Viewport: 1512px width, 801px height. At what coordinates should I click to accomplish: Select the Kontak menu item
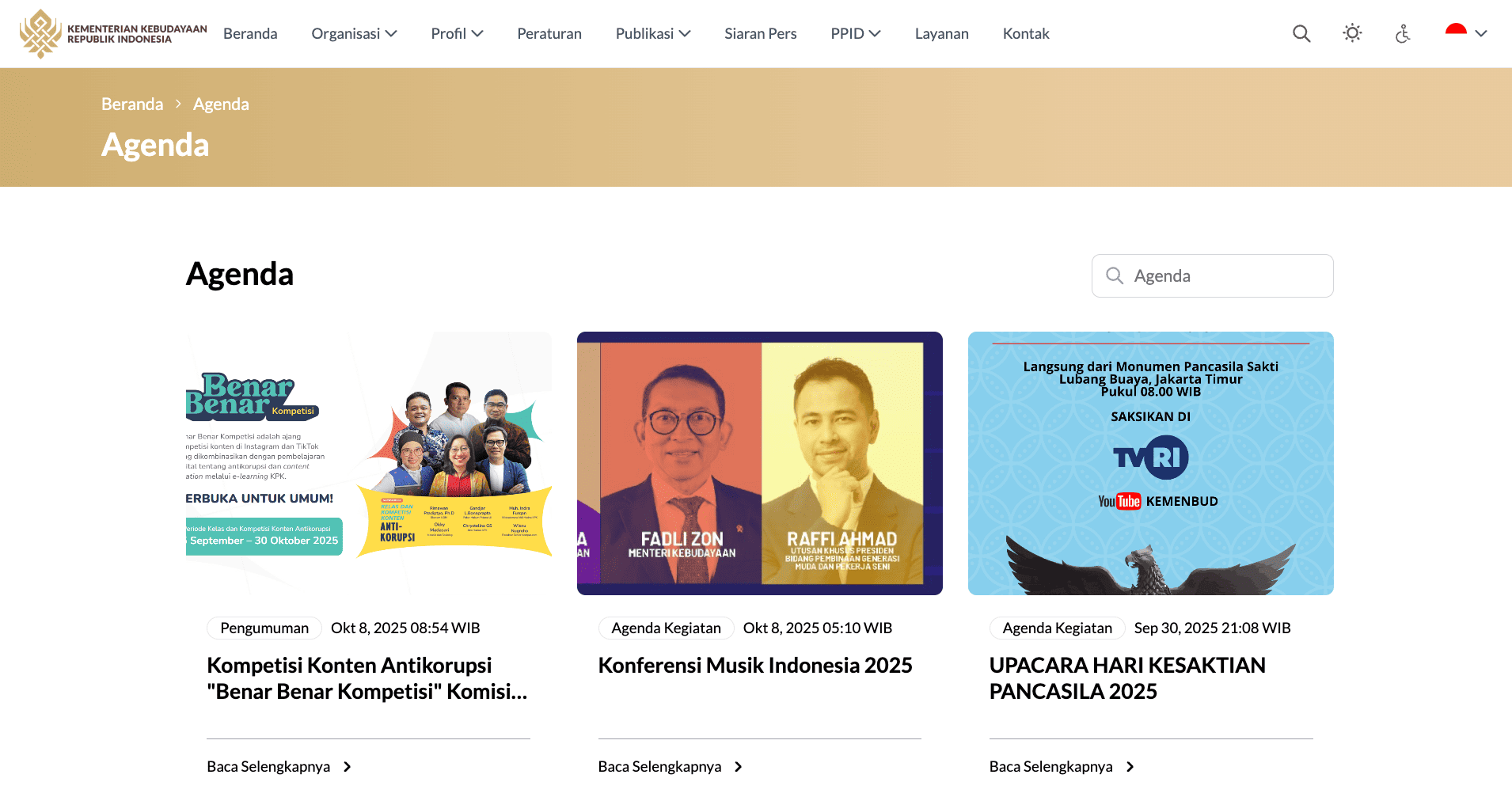click(1026, 33)
